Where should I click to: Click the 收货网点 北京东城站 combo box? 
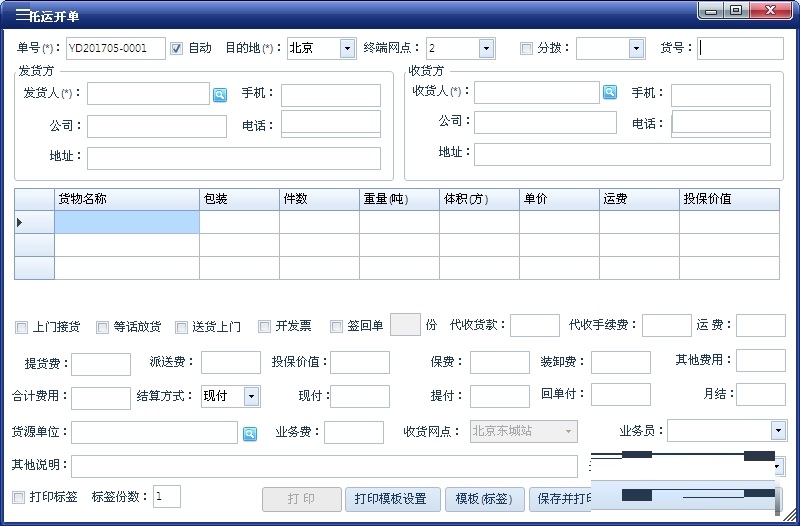click(x=524, y=432)
